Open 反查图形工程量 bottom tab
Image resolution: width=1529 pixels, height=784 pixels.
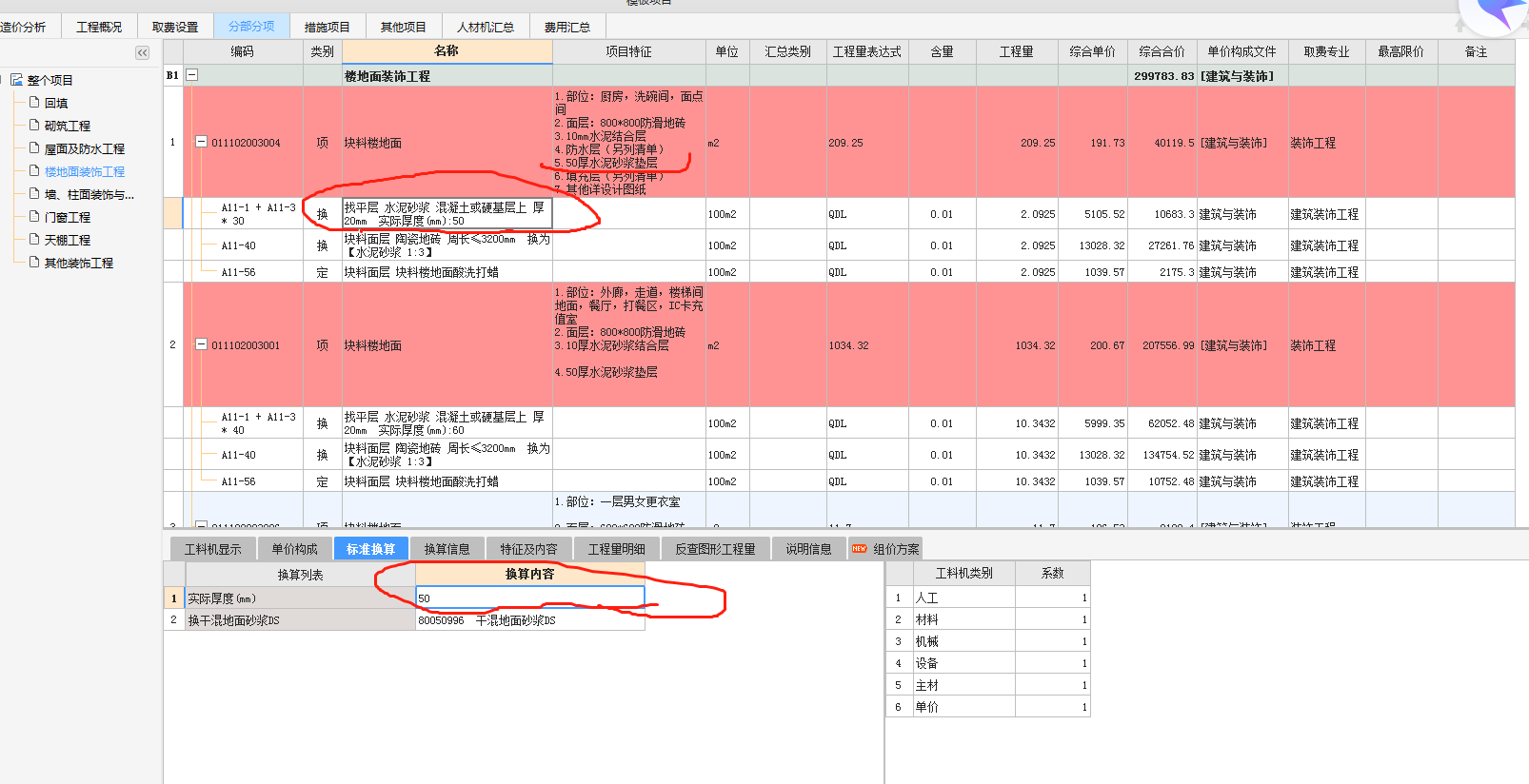(x=715, y=549)
